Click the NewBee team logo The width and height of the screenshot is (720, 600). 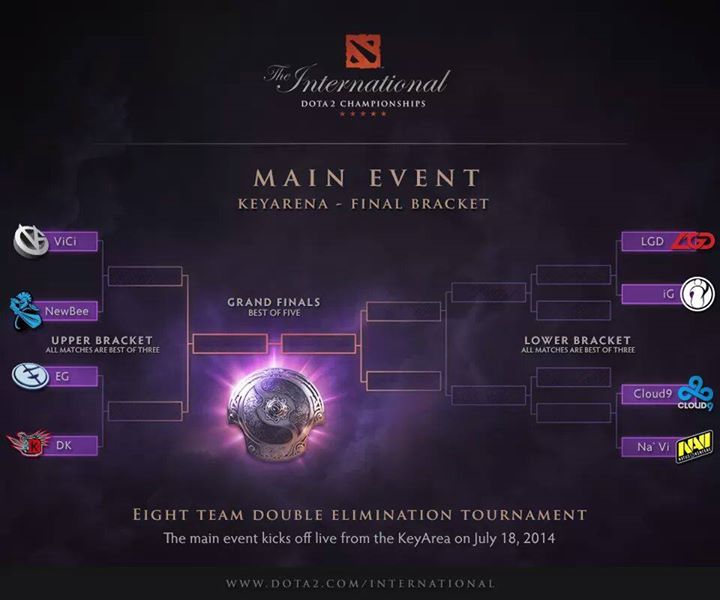28,309
